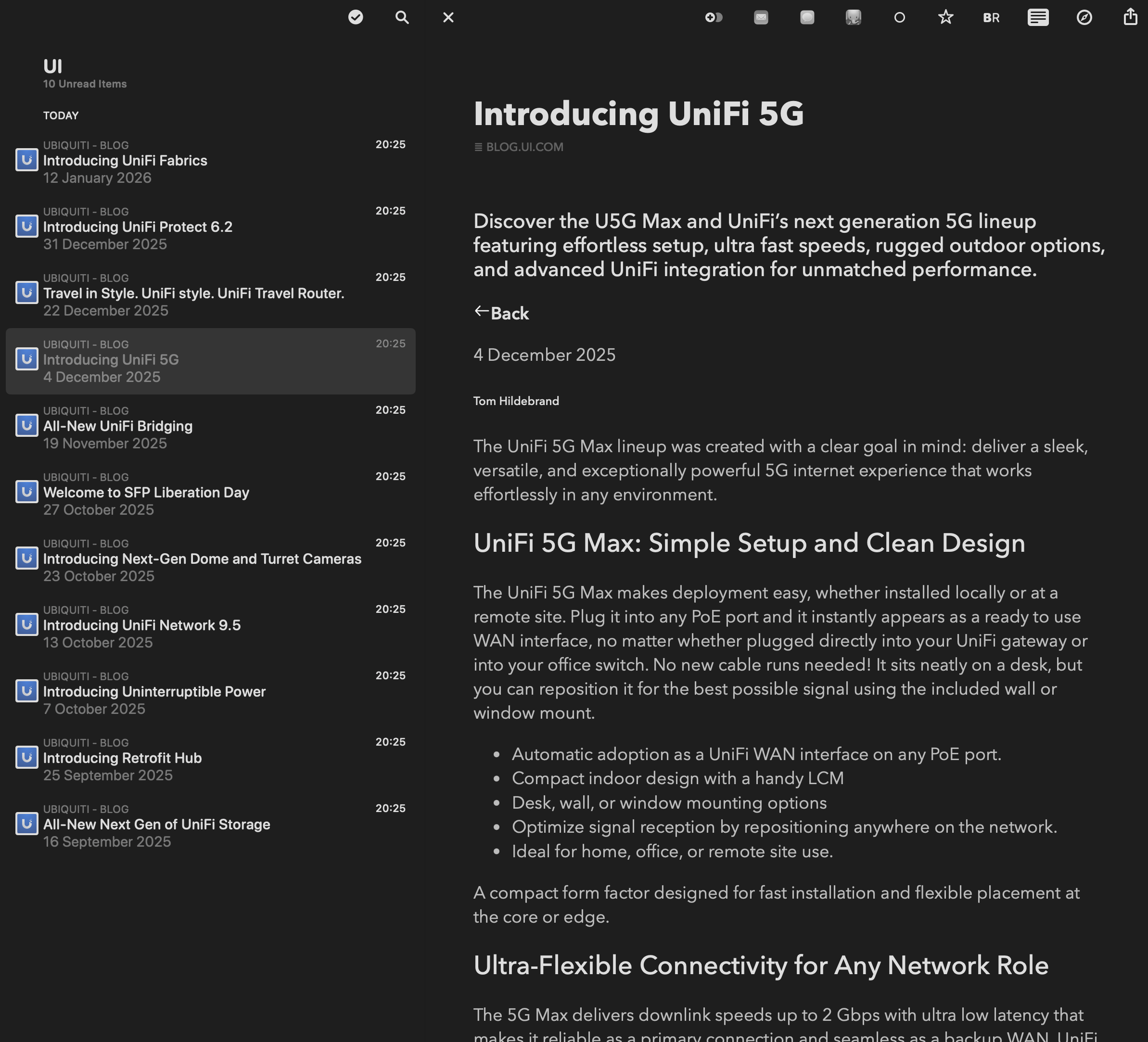Open the UniFi Travel Router article

pos(193,293)
